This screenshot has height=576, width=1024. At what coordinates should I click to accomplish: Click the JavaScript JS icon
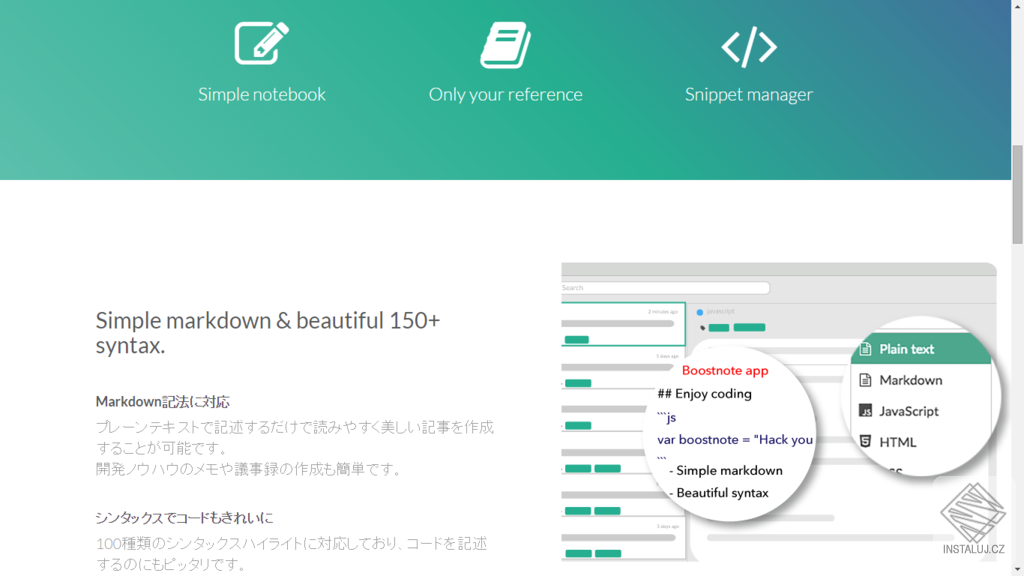[865, 411]
